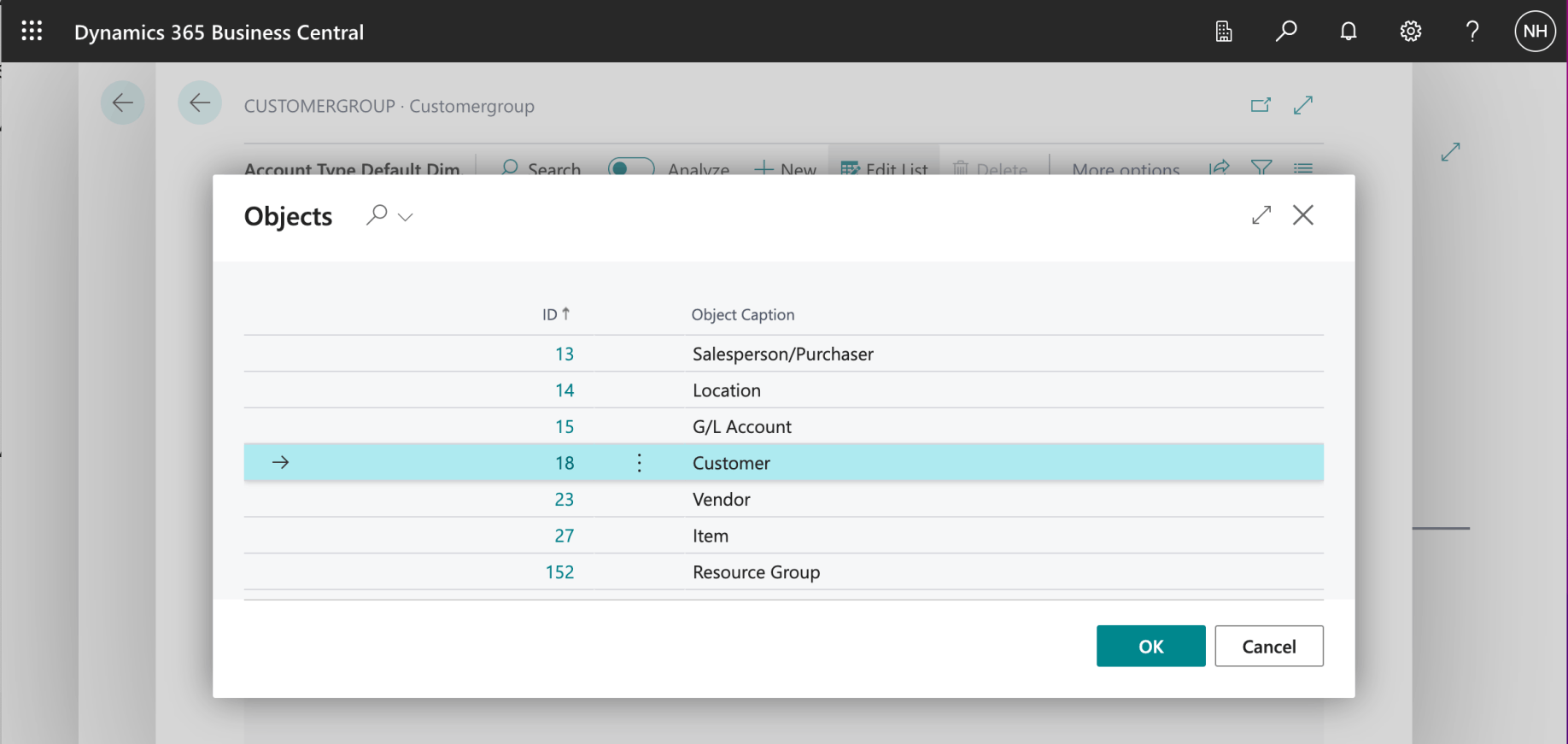Open the top bar search magnifier

pyautogui.click(x=1286, y=32)
